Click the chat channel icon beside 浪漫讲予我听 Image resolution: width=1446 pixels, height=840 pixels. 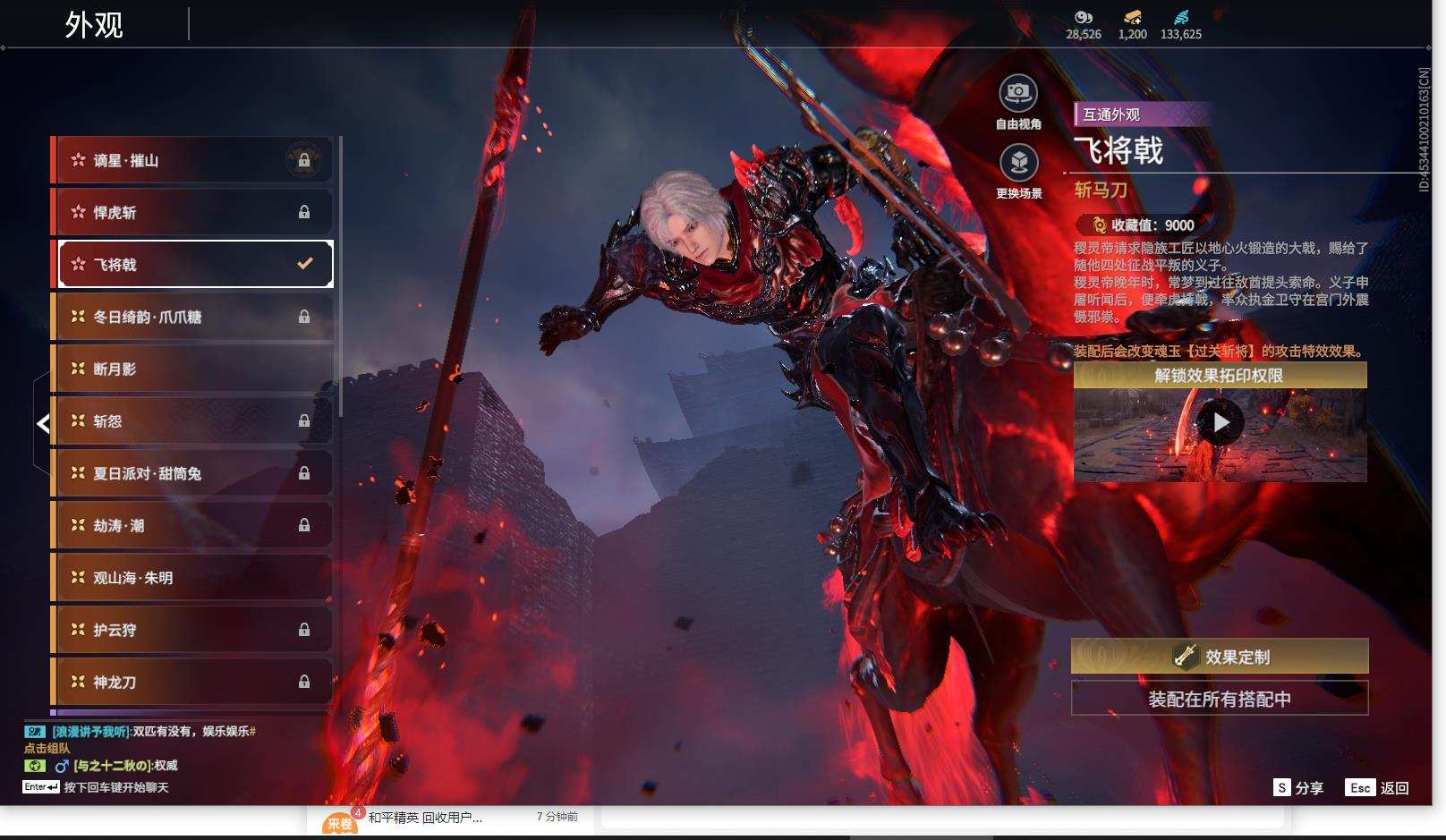34,731
